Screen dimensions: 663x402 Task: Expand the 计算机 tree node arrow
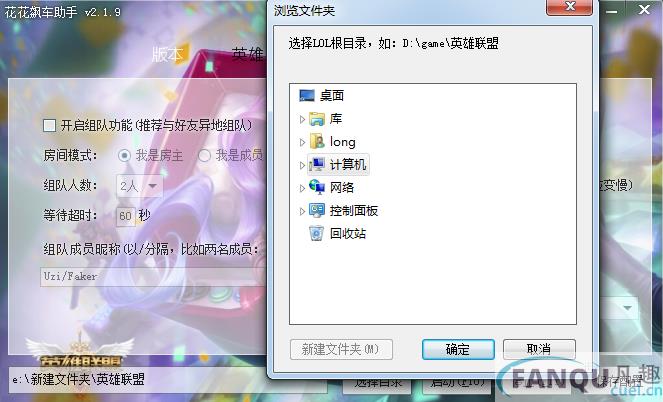(x=302, y=165)
